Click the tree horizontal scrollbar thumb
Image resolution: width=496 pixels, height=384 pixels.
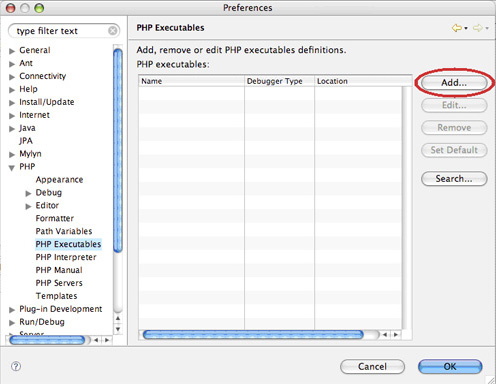click(47, 340)
